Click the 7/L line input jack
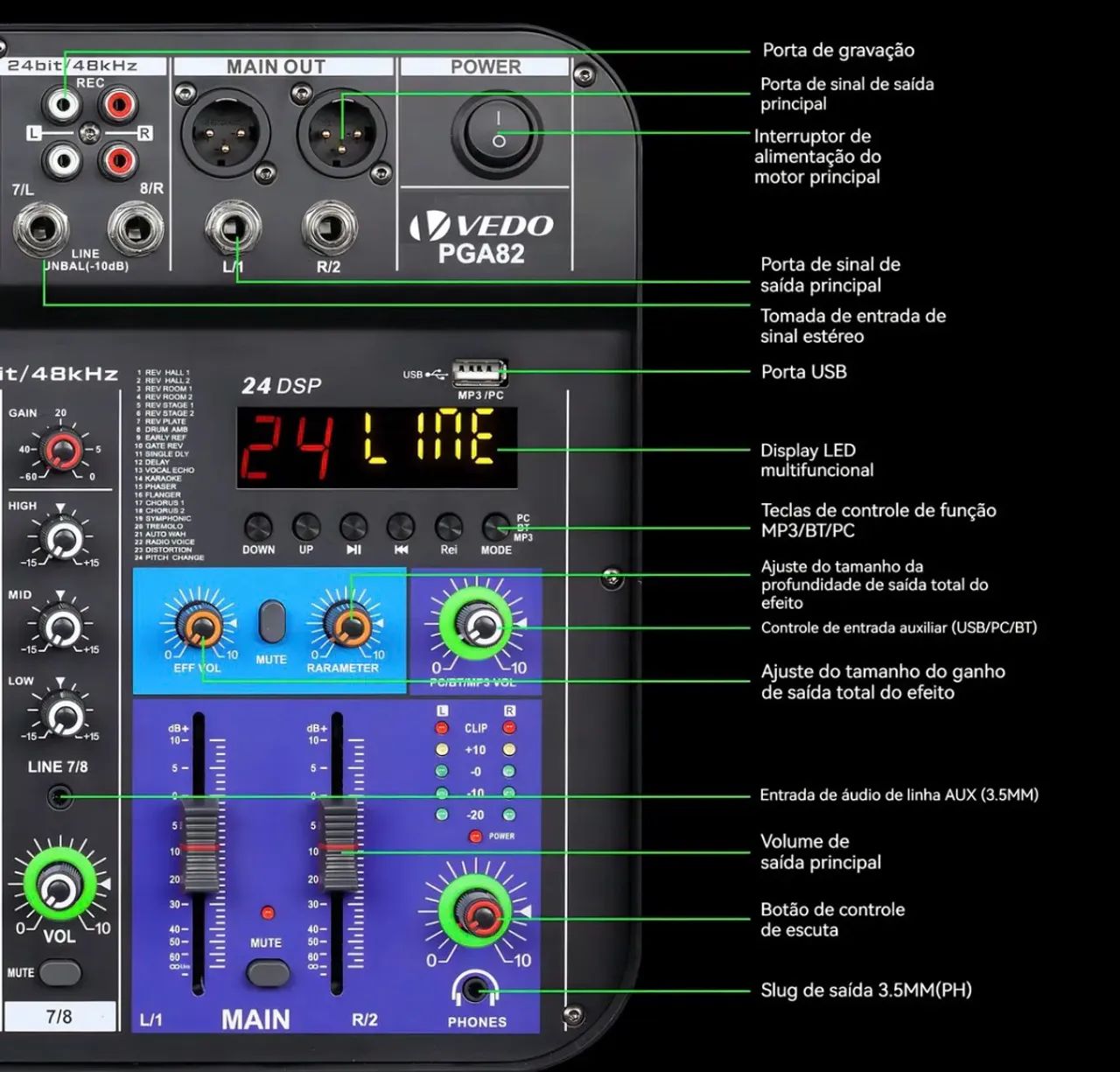 coord(41,230)
